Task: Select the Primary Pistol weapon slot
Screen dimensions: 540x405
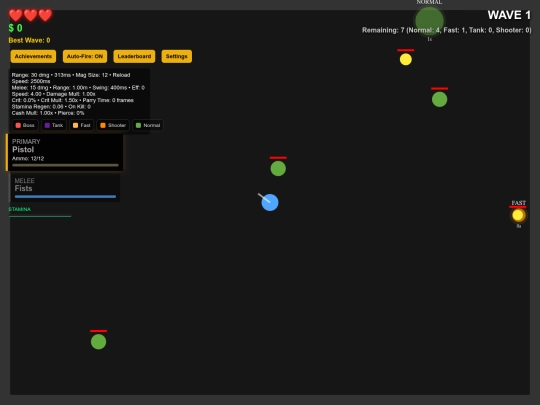Action: 64,152
